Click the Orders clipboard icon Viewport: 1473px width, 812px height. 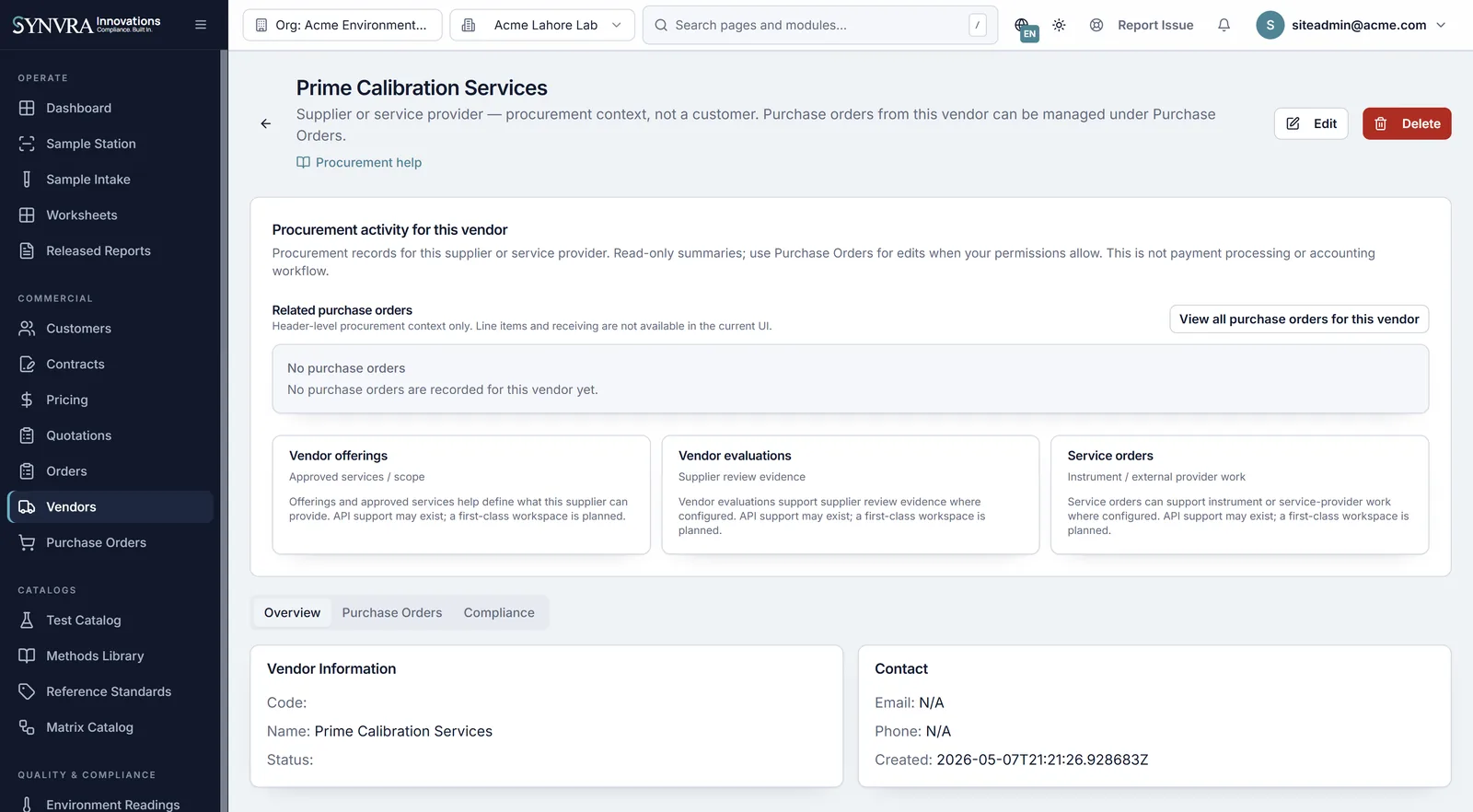click(x=27, y=471)
